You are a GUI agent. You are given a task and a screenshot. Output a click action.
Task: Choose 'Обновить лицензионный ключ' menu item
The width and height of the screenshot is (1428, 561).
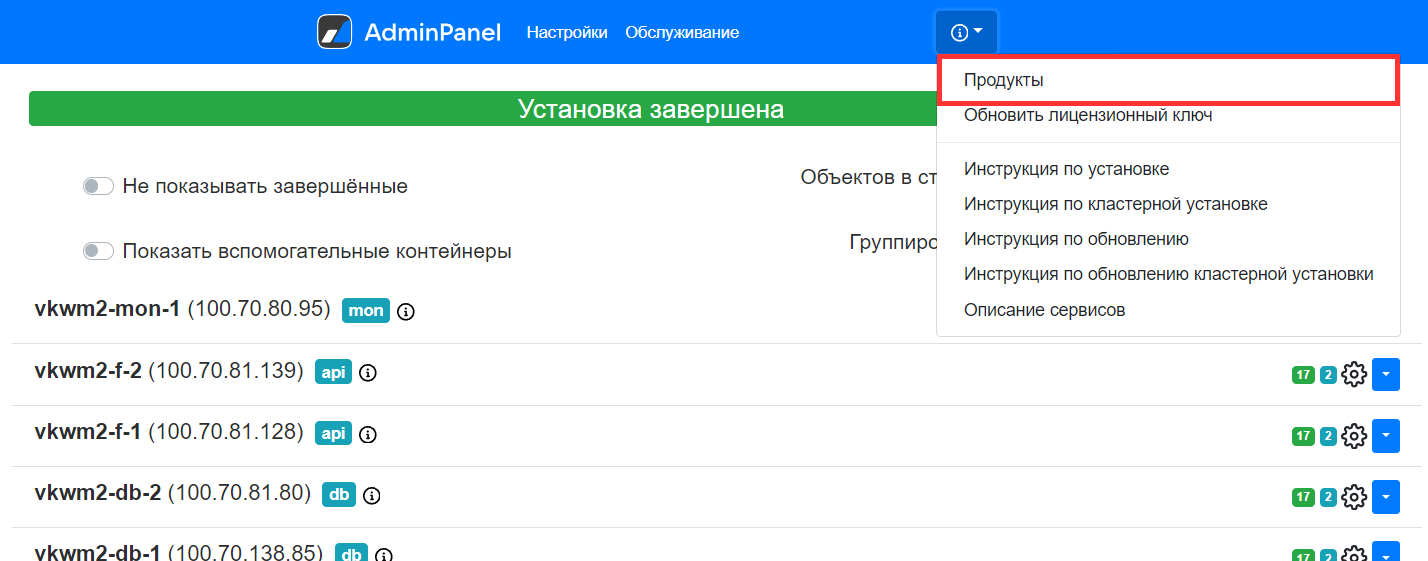point(1087,115)
